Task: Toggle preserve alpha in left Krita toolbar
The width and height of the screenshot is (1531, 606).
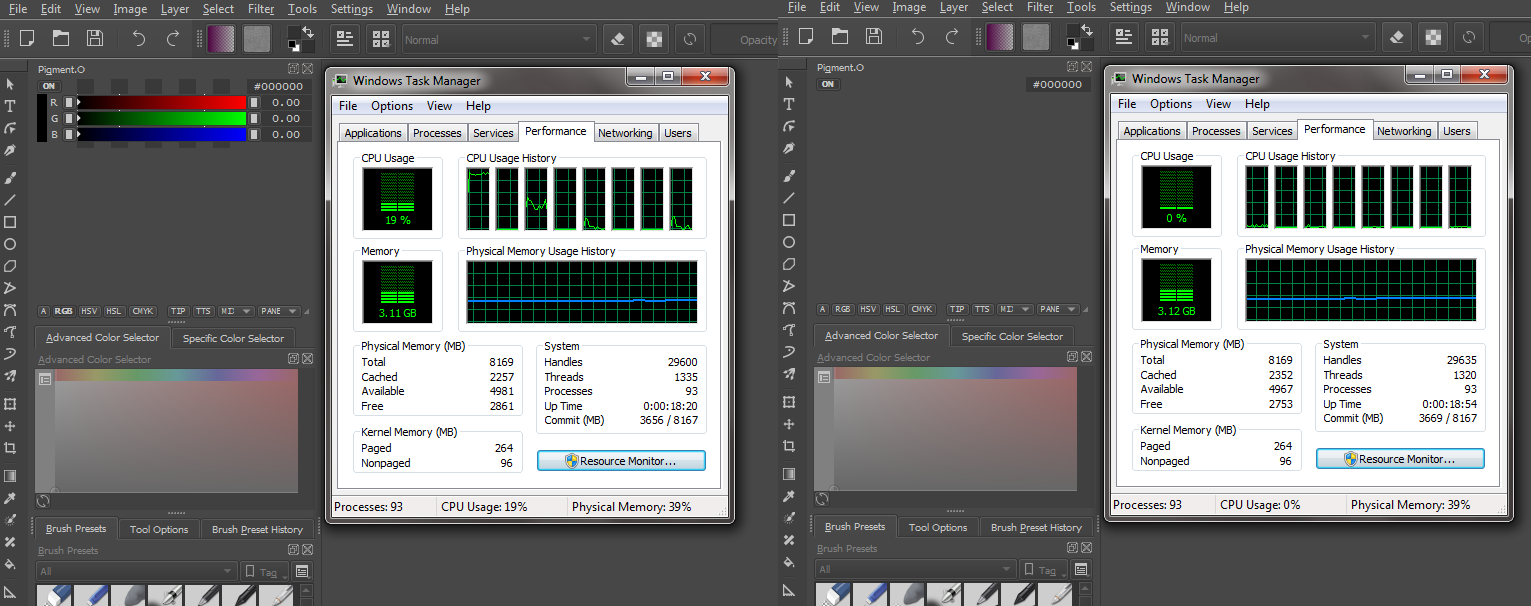Action: [x=653, y=40]
